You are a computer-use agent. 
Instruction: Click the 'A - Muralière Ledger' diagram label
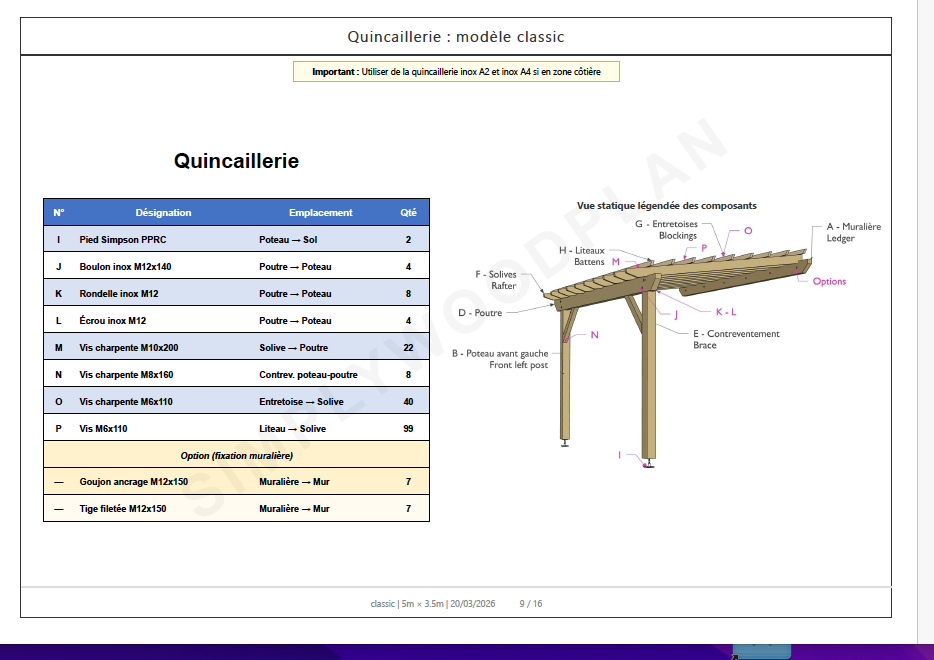click(x=852, y=231)
